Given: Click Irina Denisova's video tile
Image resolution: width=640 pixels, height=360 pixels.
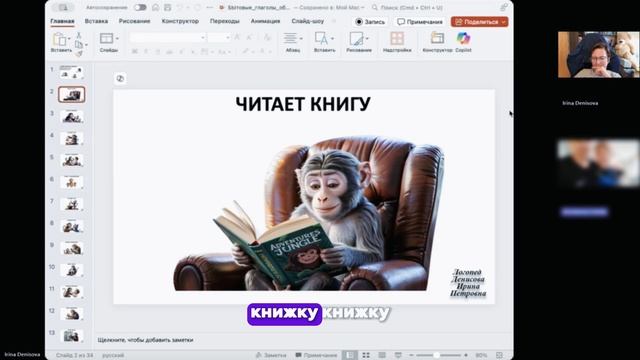Looking at the screenshot, I should click(x=598, y=54).
